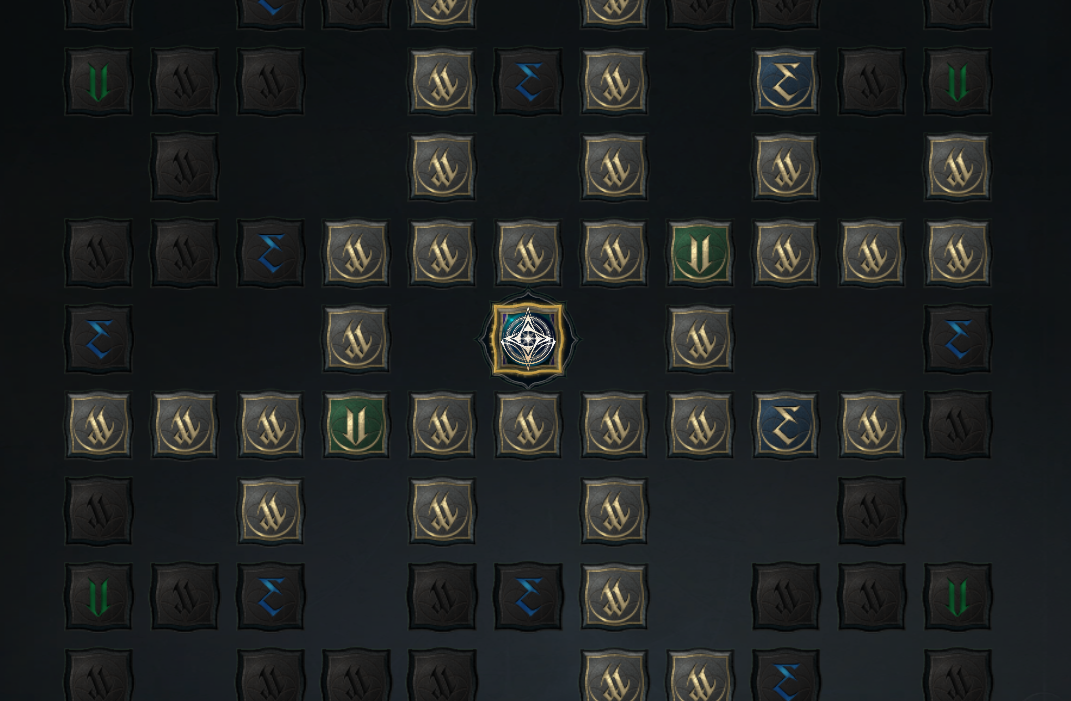Viewport: 1071px width, 701px height.
Task: Choose locked blue node left of upper gold row
Action: [270, 253]
